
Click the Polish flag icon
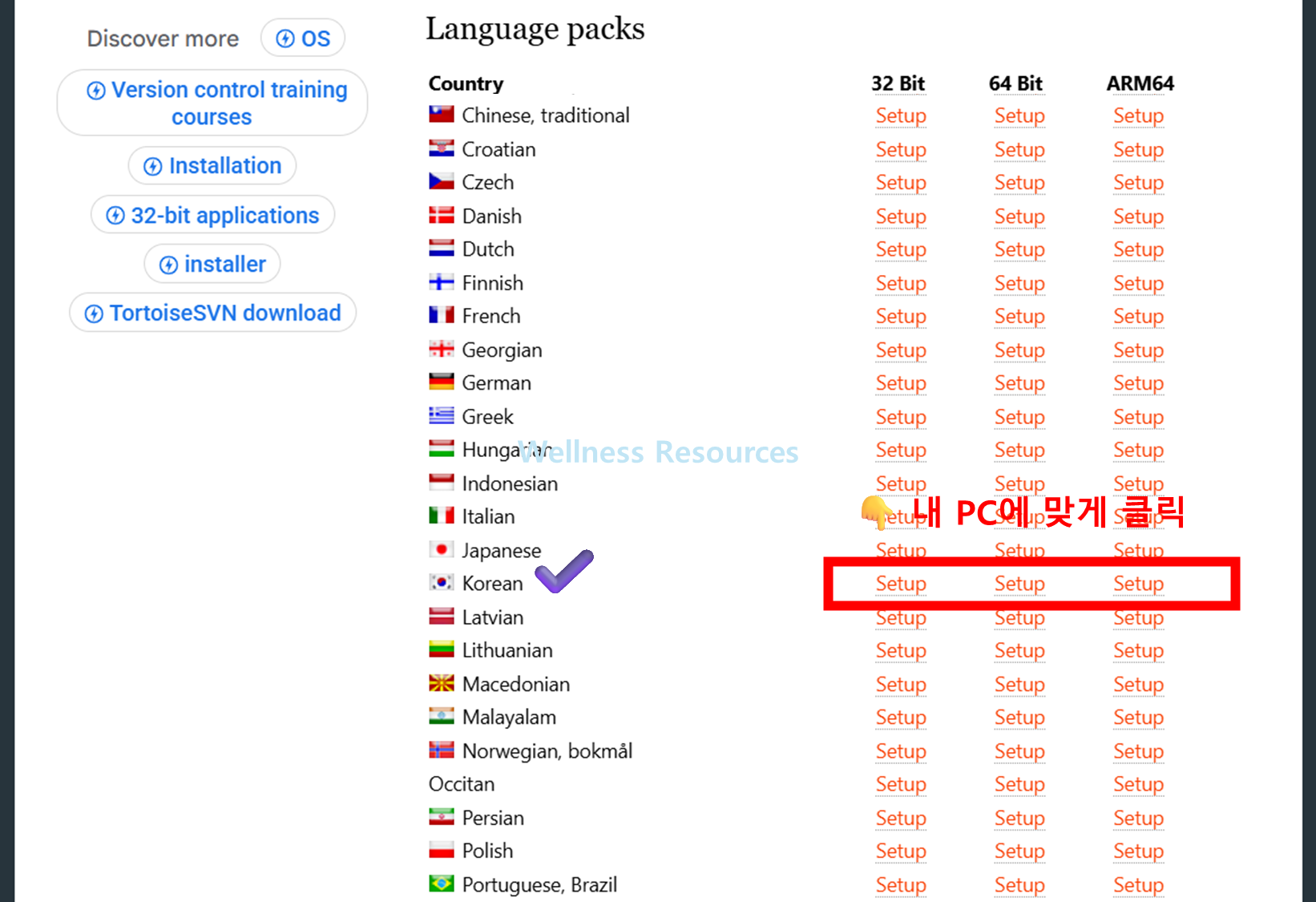point(441,849)
